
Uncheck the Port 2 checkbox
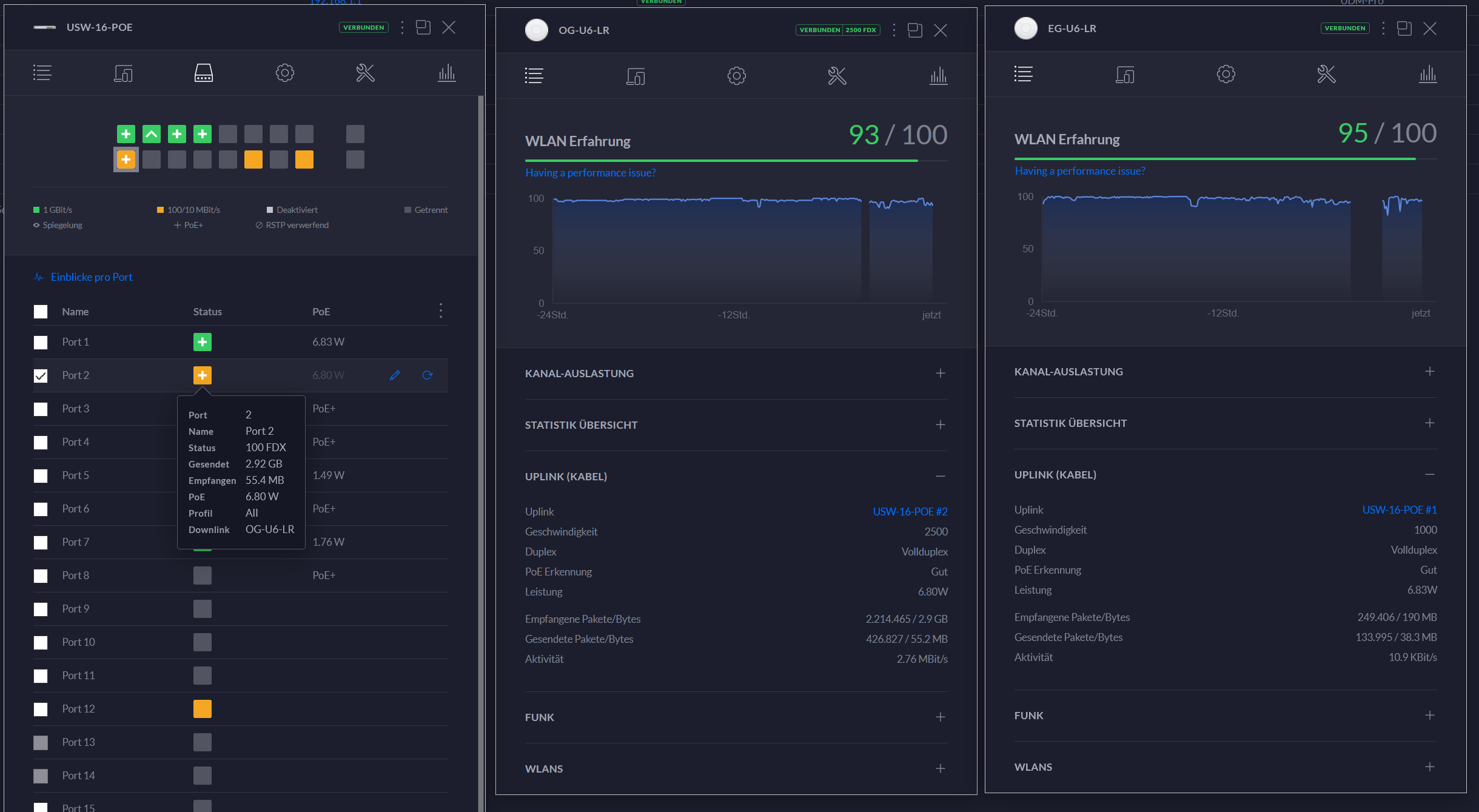[x=41, y=376]
